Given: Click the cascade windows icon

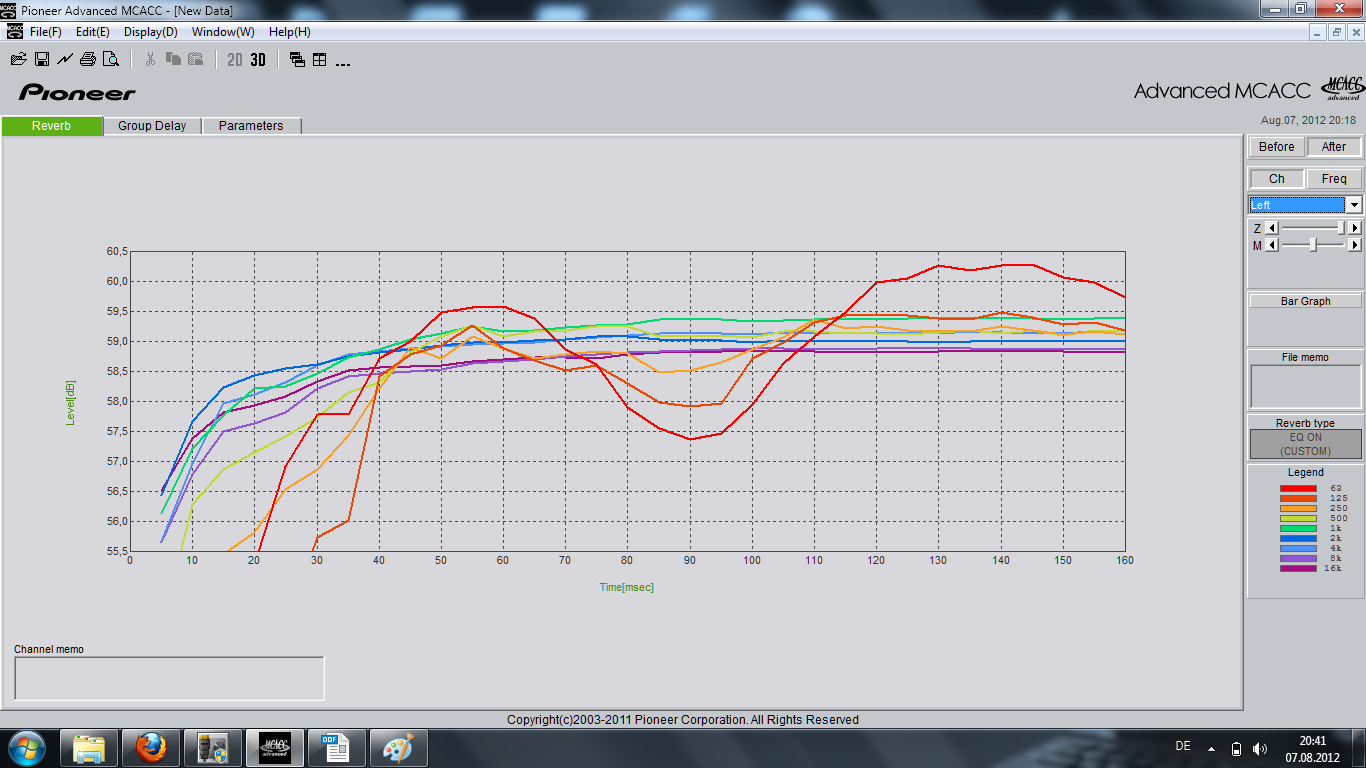Looking at the screenshot, I should [x=297, y=59].
